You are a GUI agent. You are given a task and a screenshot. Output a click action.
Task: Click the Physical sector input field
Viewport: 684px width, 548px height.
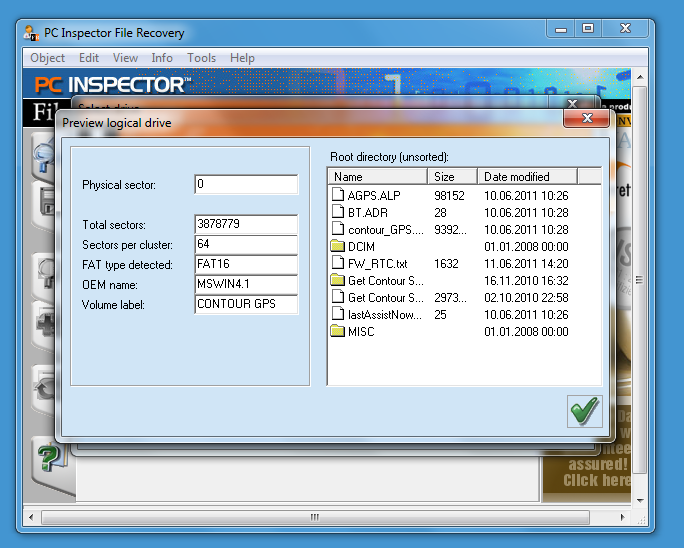point(246,184)
